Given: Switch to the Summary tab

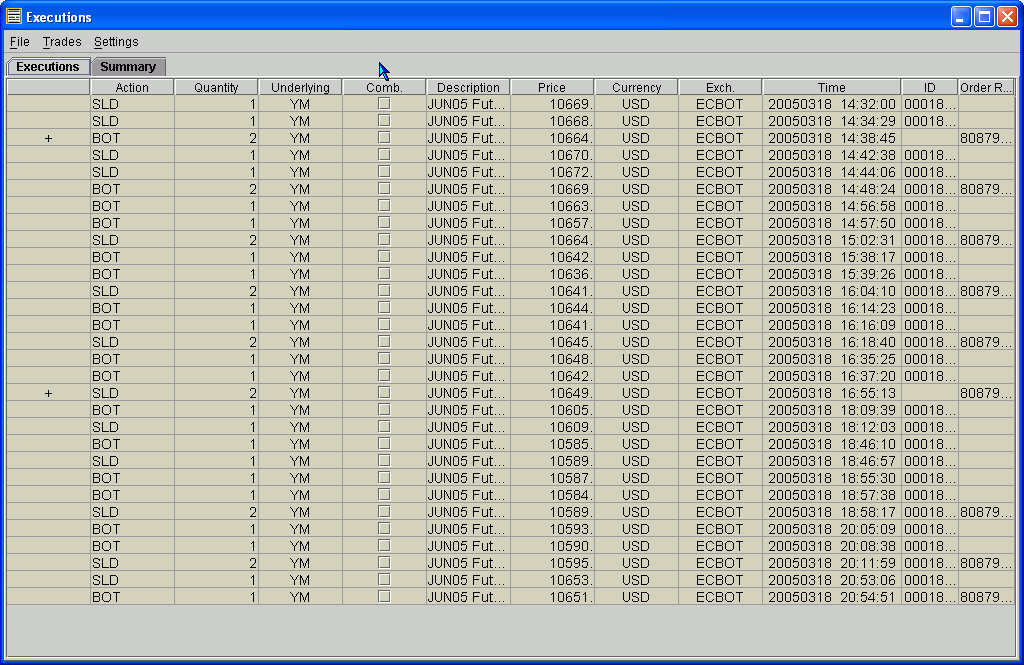Looking at the screenshot, I should [128, 67].
